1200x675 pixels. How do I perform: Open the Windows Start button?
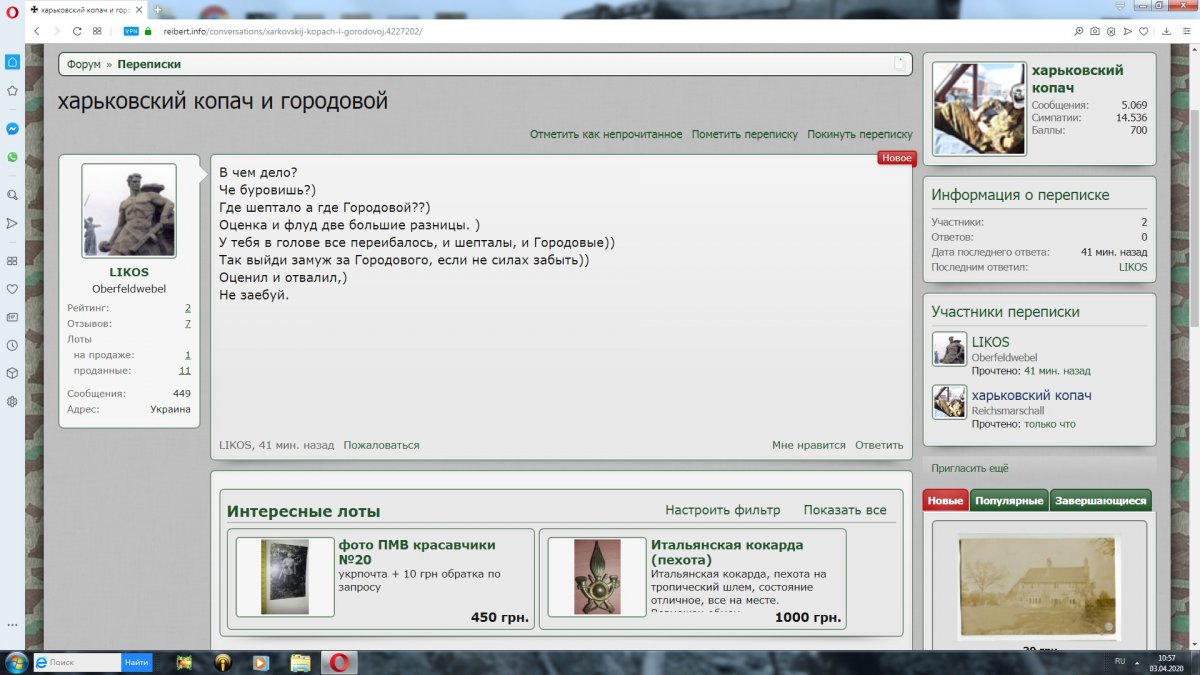[16, 662]
